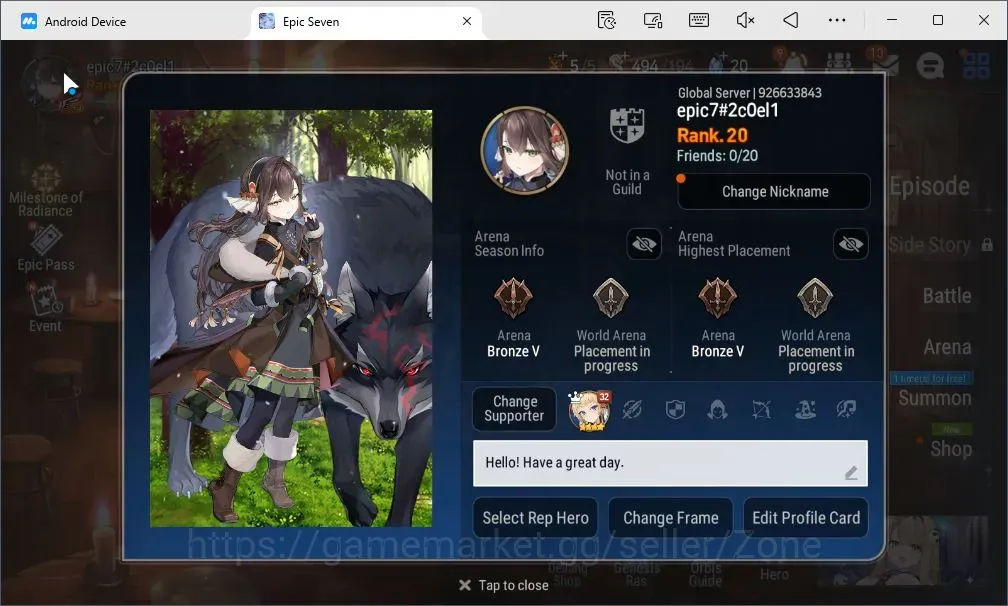Click the Edit Profile Card button
Screen dimensions: 1008x606
[806, 518]
